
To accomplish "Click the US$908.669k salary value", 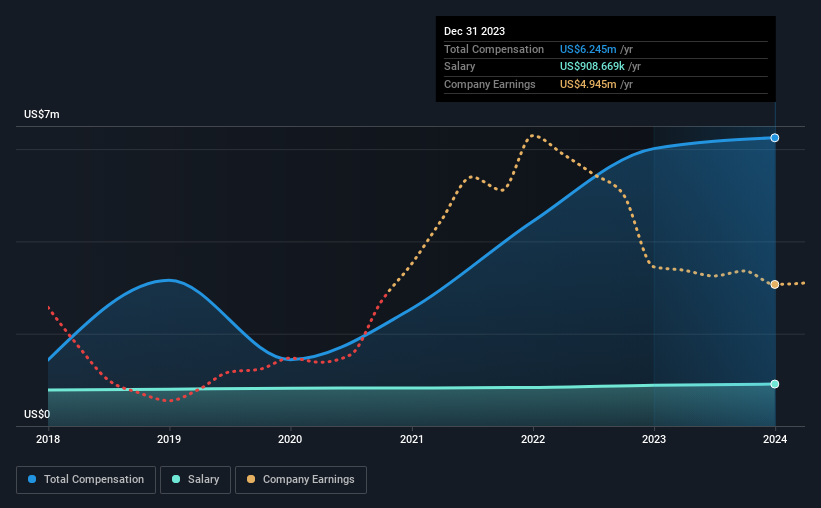I will 592,67.
